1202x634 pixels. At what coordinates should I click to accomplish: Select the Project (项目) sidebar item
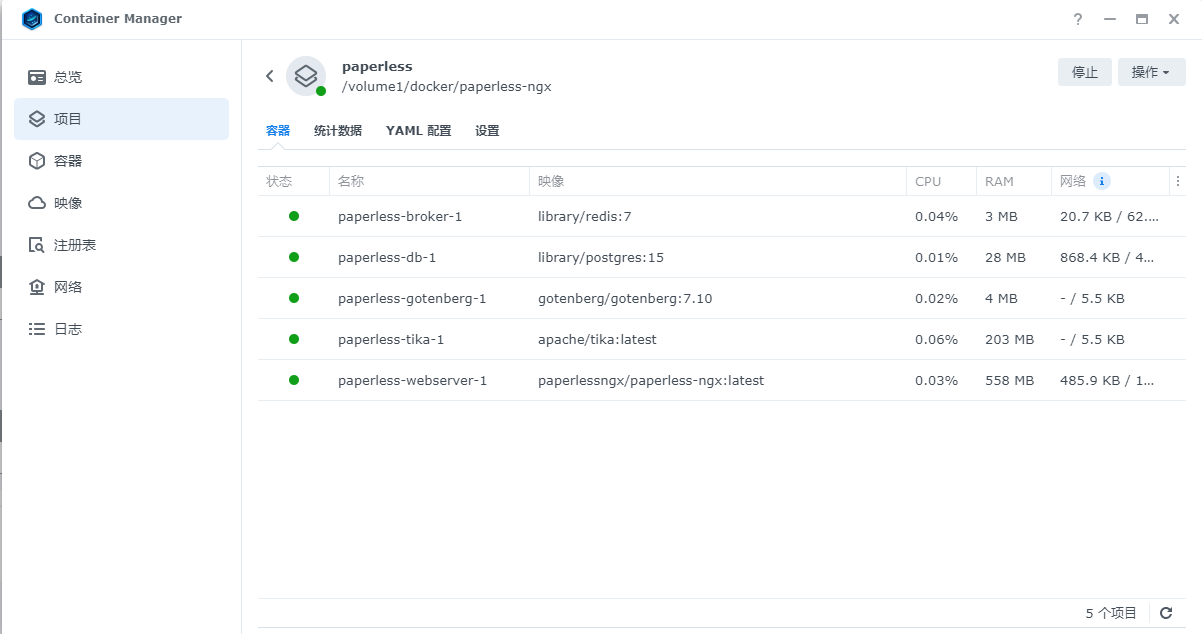121,119
